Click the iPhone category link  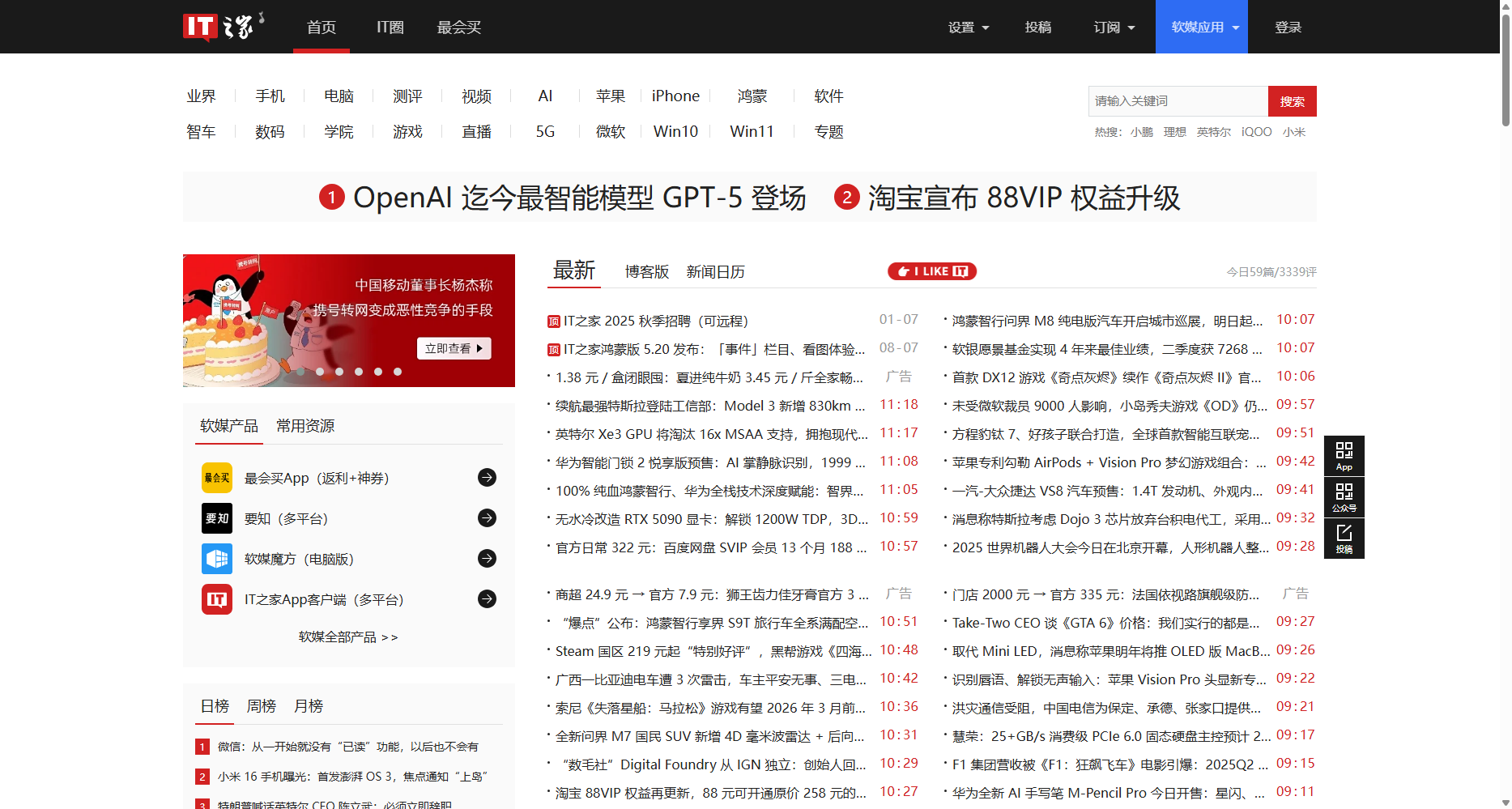coord(675,96)
